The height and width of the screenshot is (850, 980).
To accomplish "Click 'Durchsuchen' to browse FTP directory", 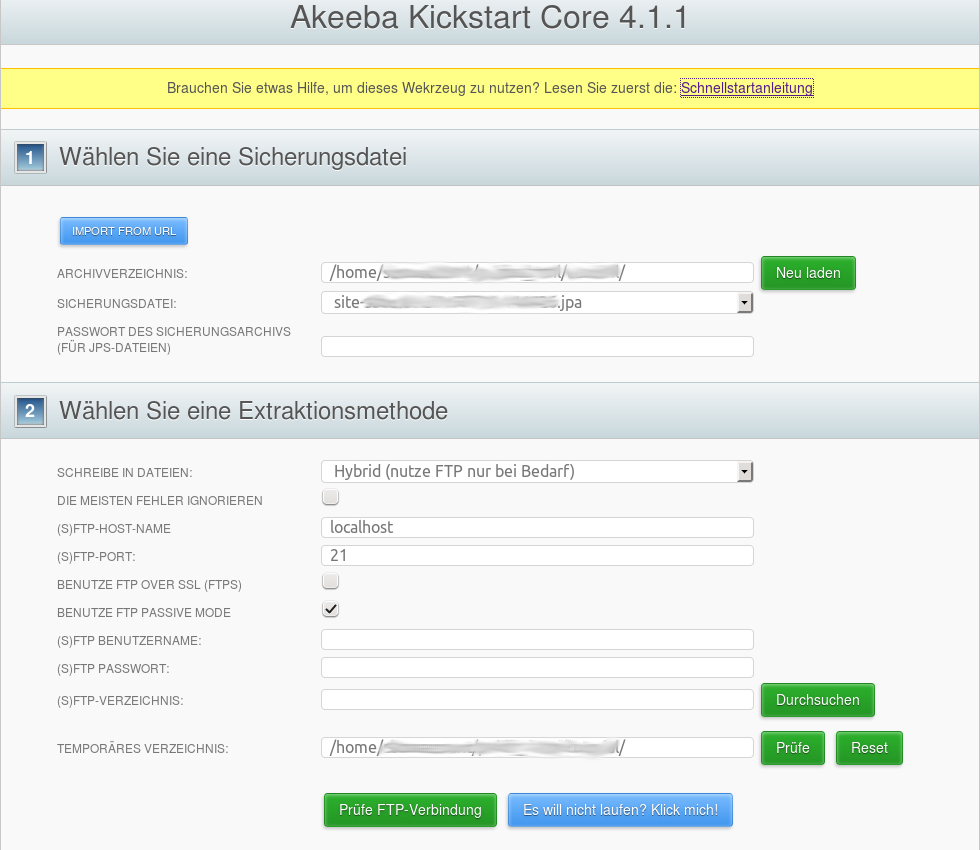I will click(817, 700).
